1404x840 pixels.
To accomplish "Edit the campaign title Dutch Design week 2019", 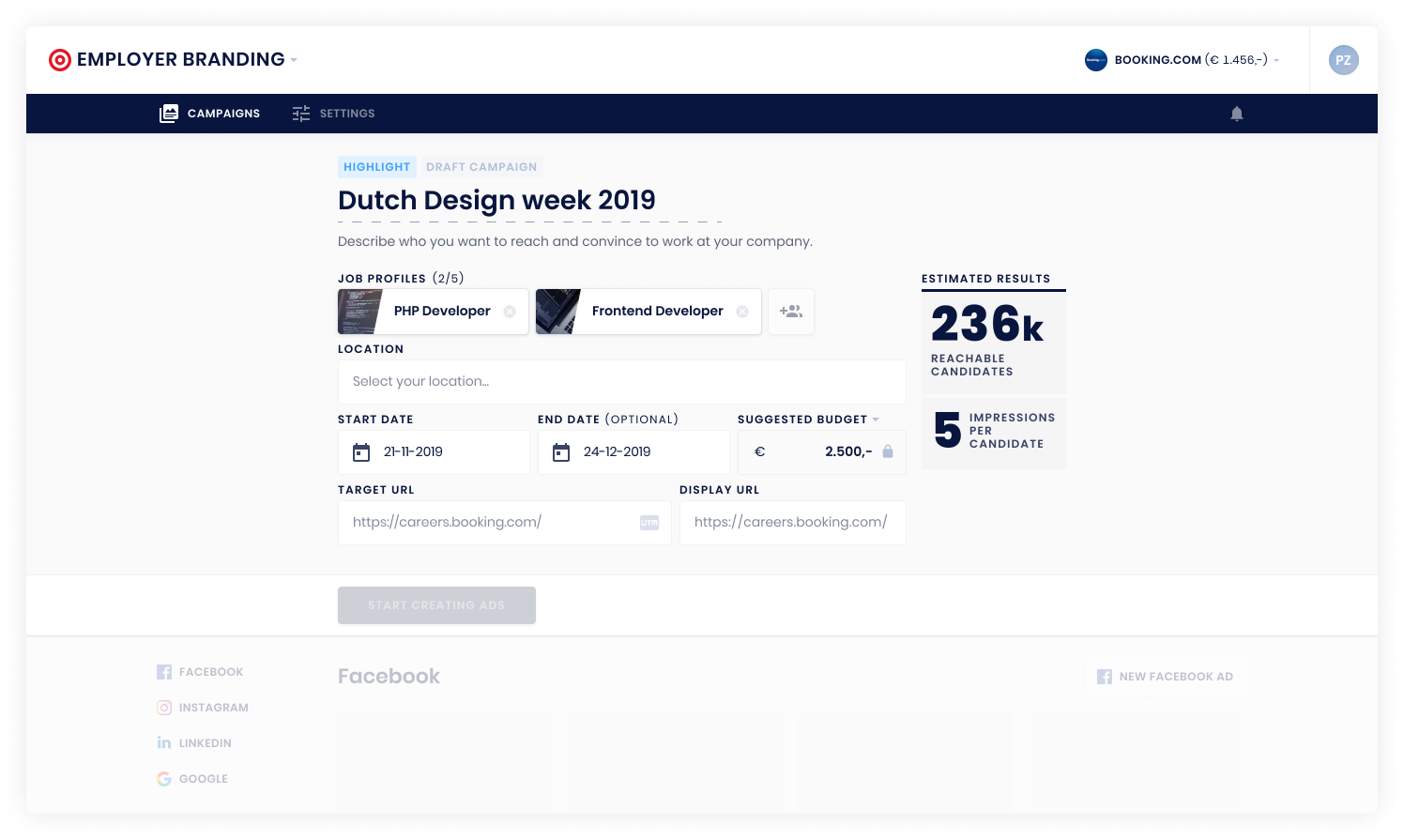I will tap(496, 200).
